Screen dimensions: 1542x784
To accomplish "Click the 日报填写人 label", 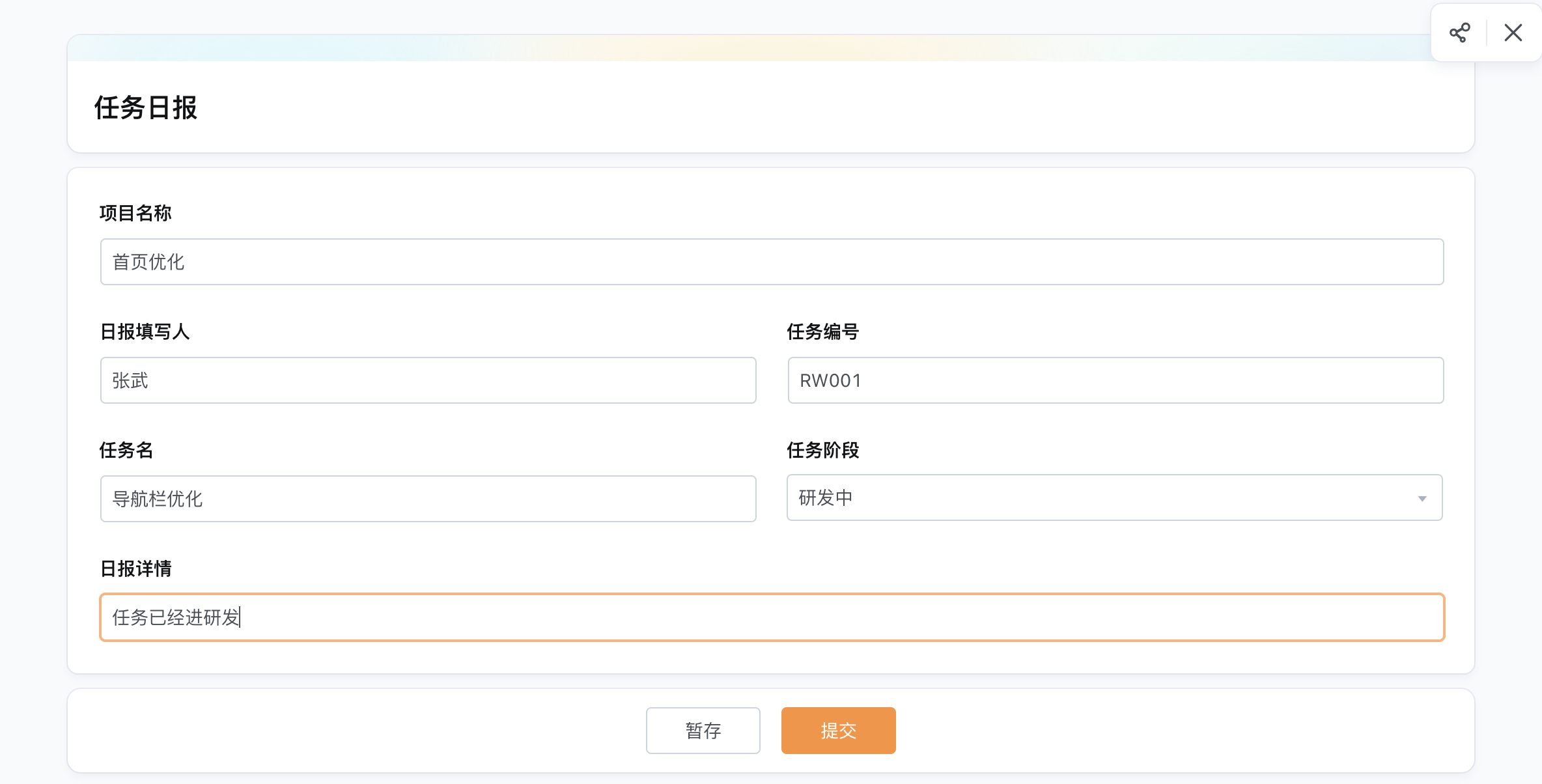I will [145, 331].
